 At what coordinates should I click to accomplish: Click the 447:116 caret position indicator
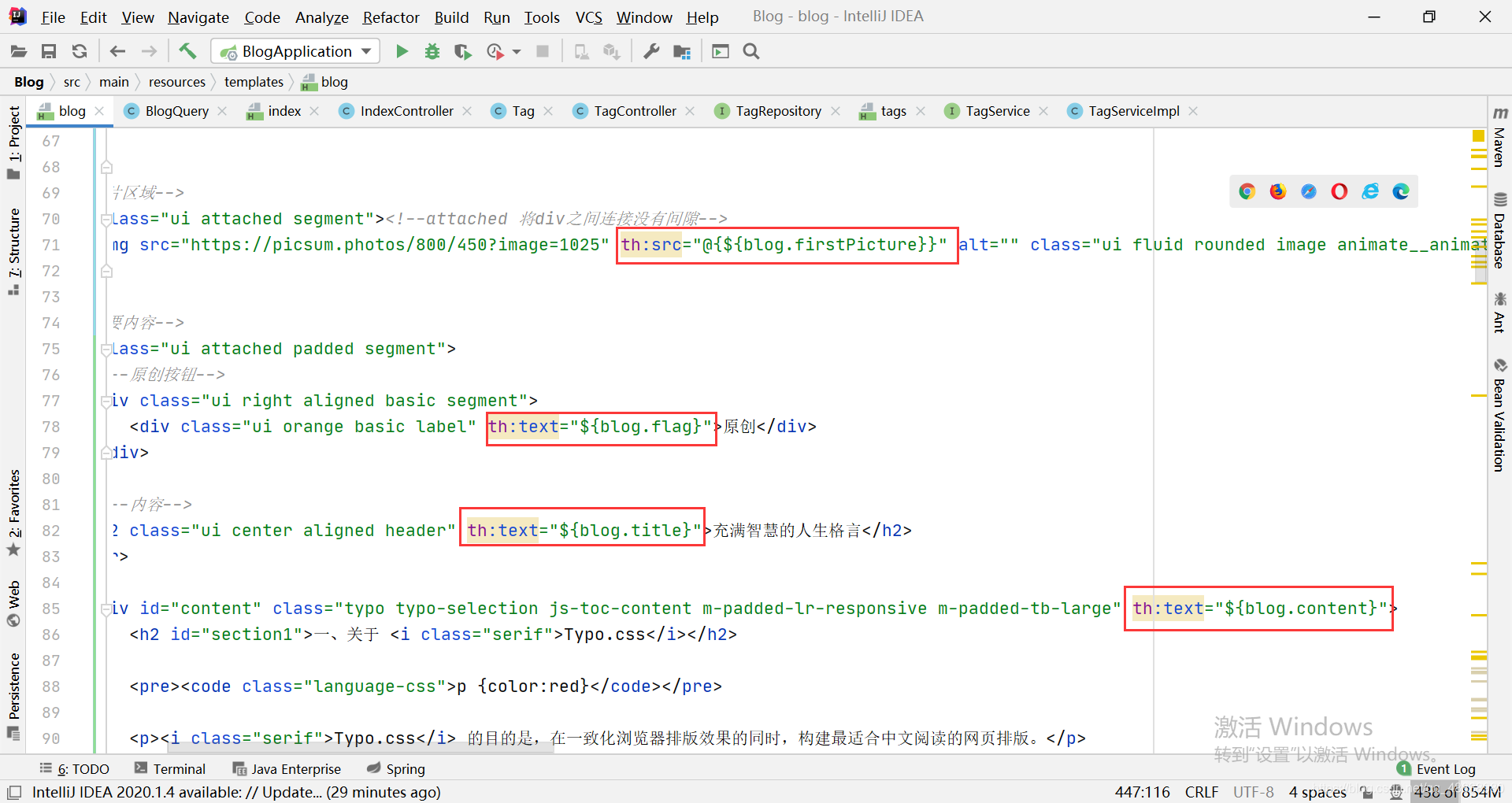(1142, 792)
